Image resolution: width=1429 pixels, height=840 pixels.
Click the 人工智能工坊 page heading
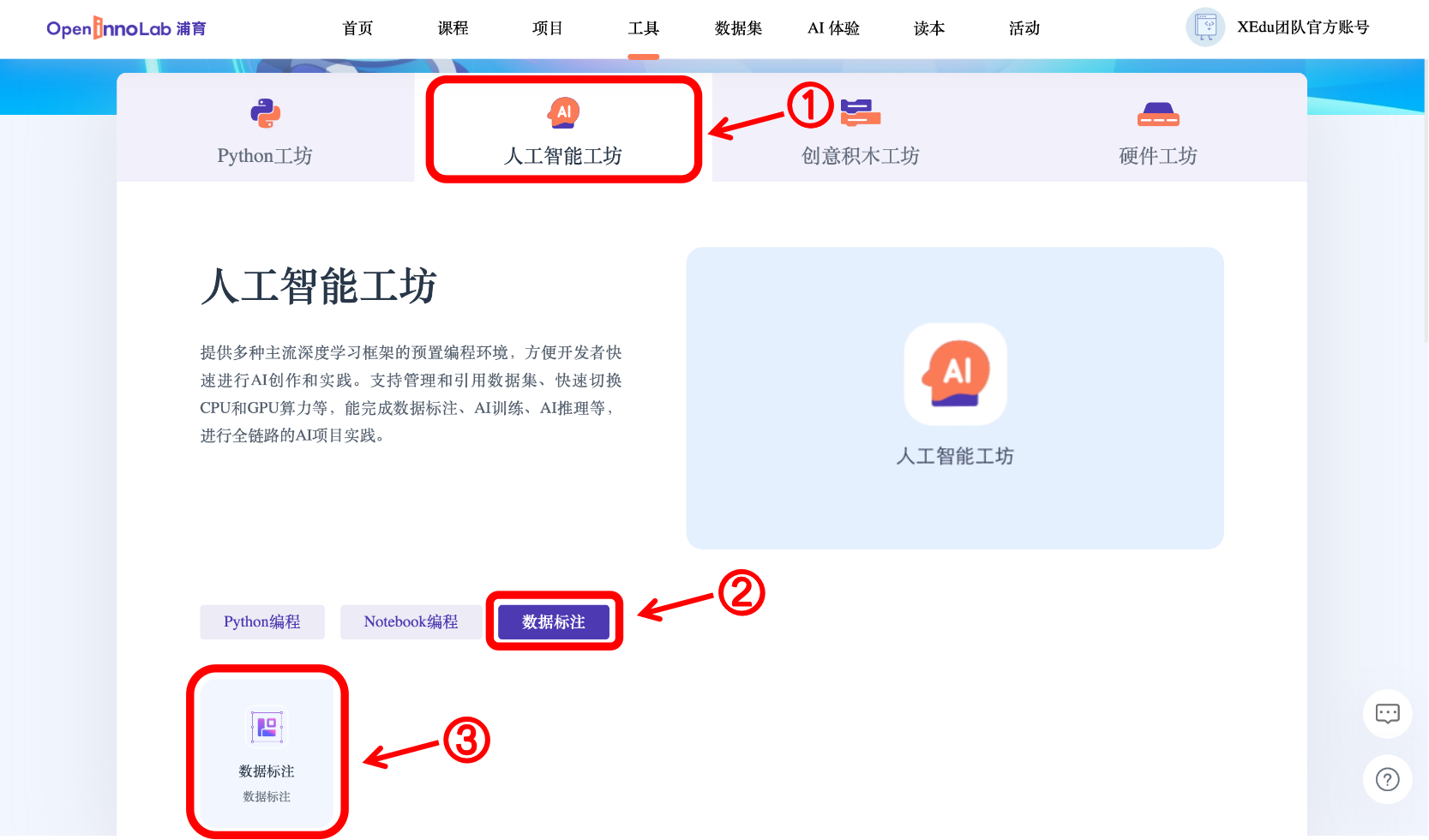click(x=319, y=286)
